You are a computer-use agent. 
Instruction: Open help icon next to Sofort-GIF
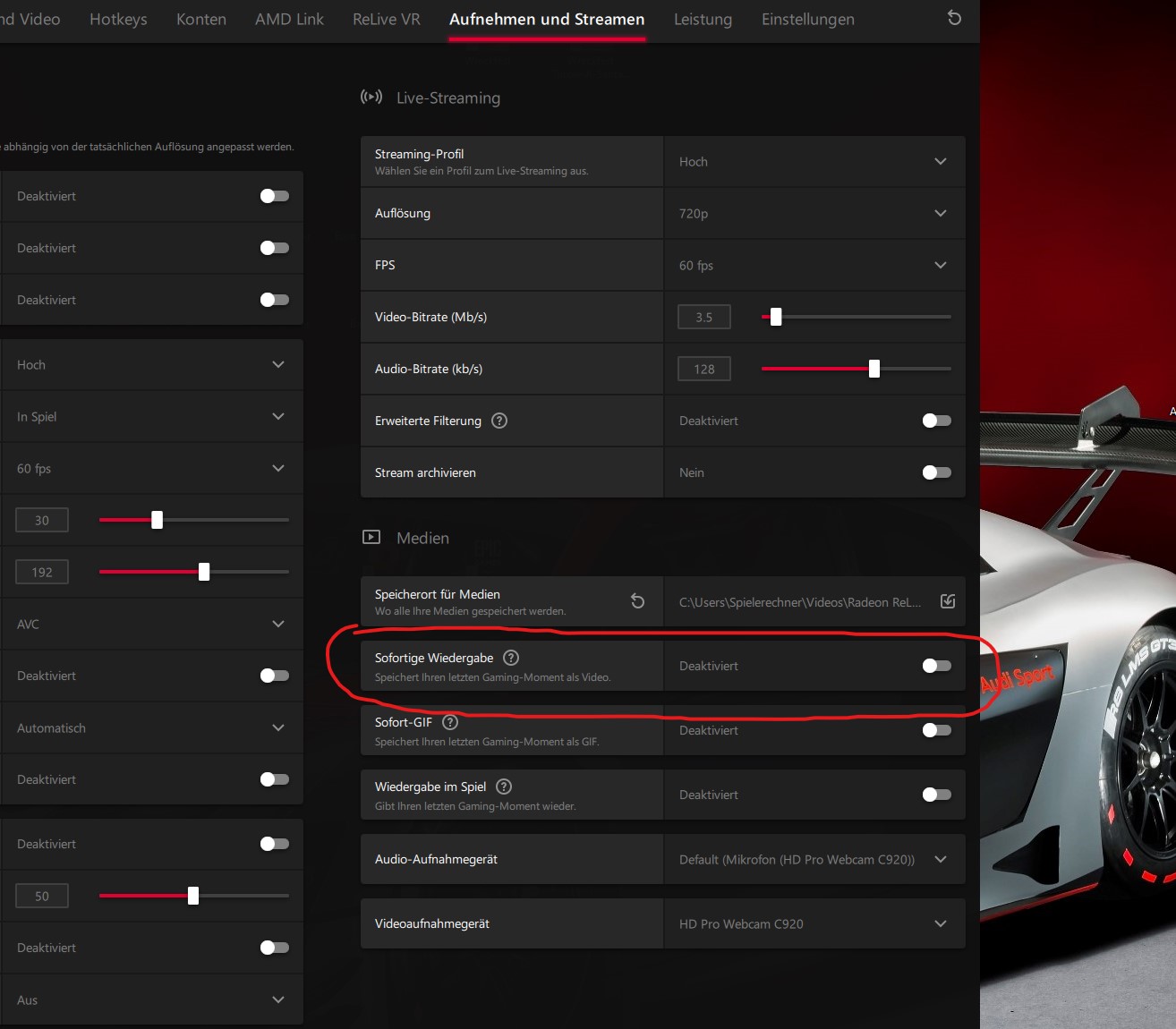coord(450,722)
